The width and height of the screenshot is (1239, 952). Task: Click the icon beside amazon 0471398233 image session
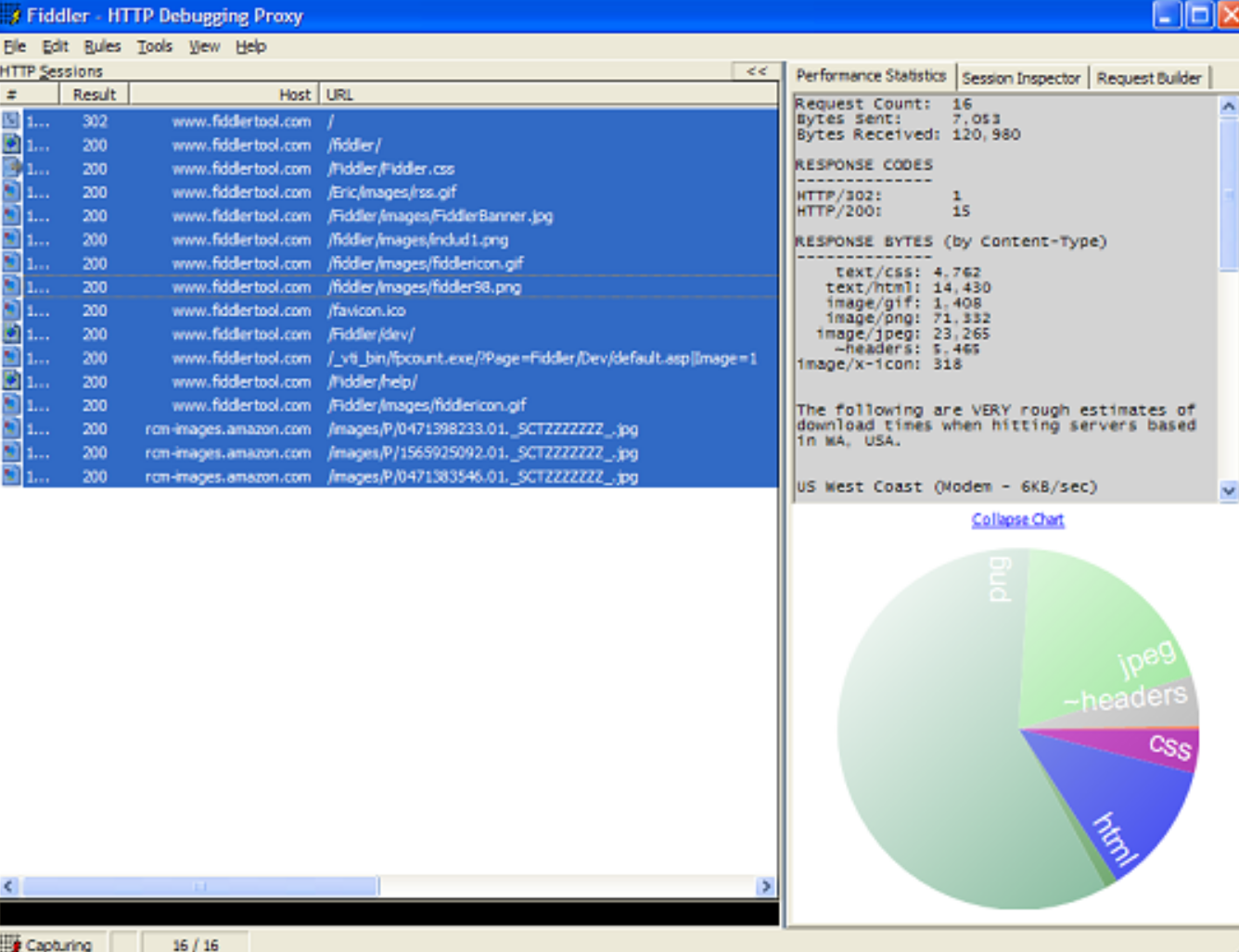[11, 428]
